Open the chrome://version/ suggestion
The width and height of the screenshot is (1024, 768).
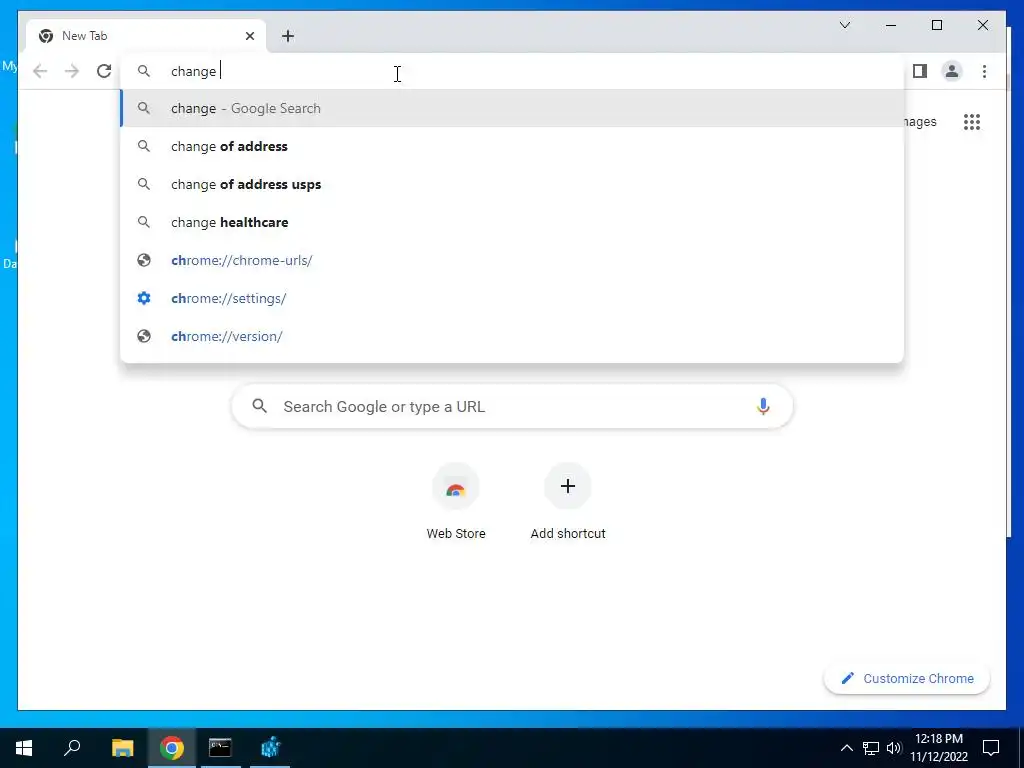coord(512,336)
